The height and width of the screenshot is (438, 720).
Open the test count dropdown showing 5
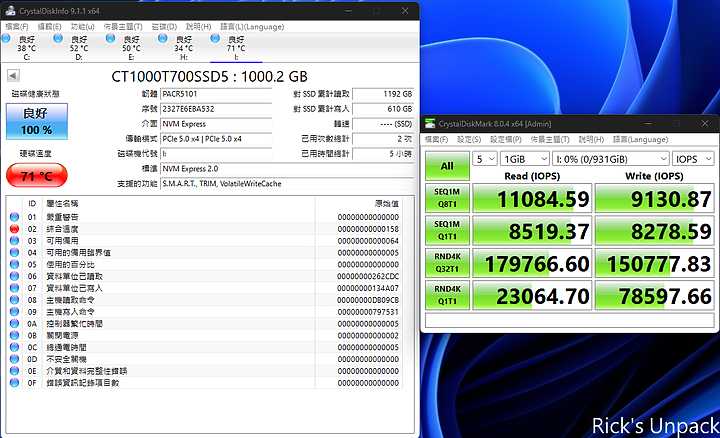click(x=485, y=159)
